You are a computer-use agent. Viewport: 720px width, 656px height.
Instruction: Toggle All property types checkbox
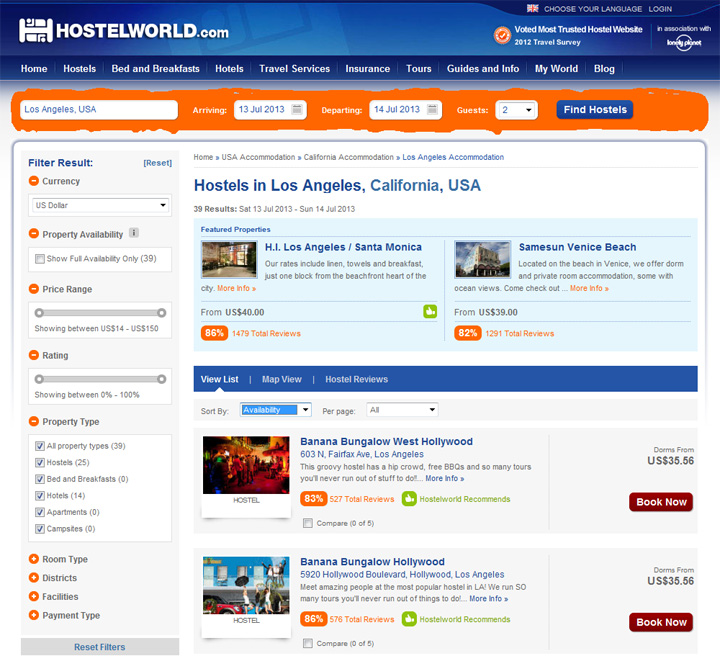tap(40, 446)
